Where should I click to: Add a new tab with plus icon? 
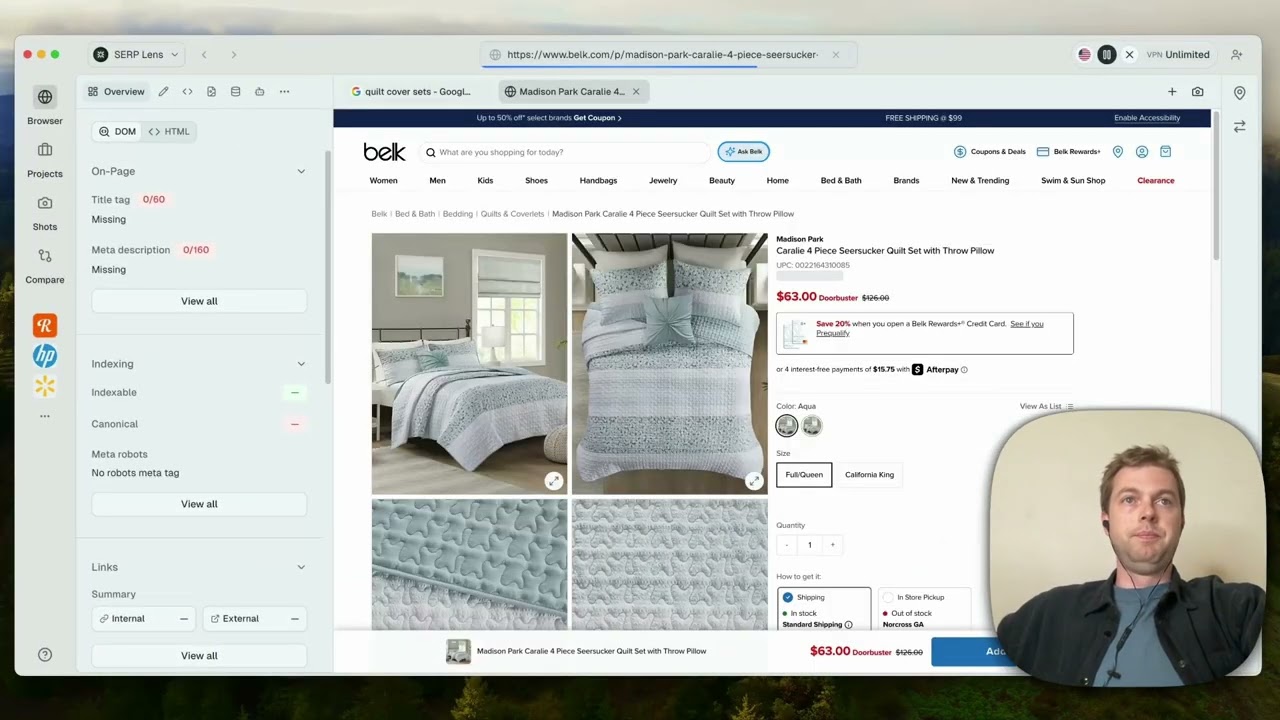point(1172,92)
